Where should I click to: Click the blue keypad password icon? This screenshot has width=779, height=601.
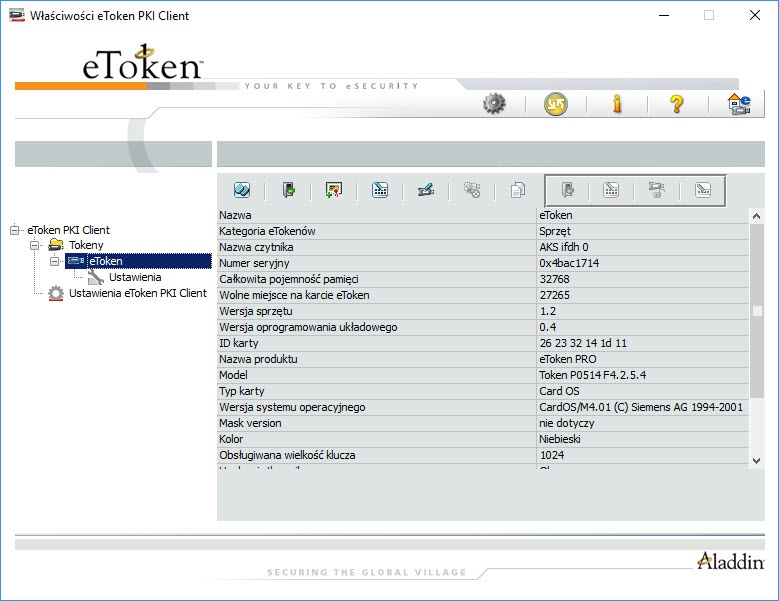(380, 190)
